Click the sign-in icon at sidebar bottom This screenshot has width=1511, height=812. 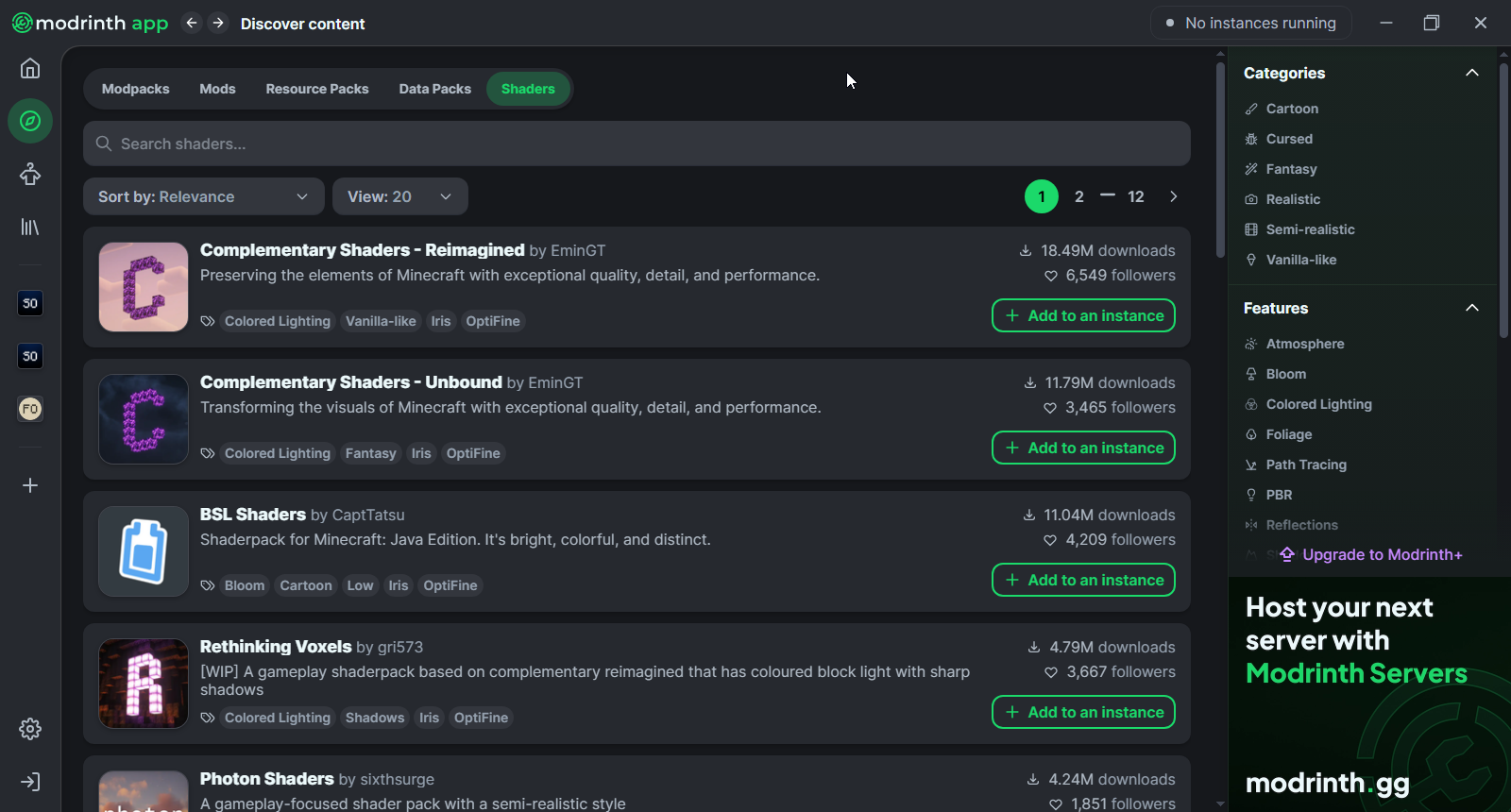pos(30,782)
